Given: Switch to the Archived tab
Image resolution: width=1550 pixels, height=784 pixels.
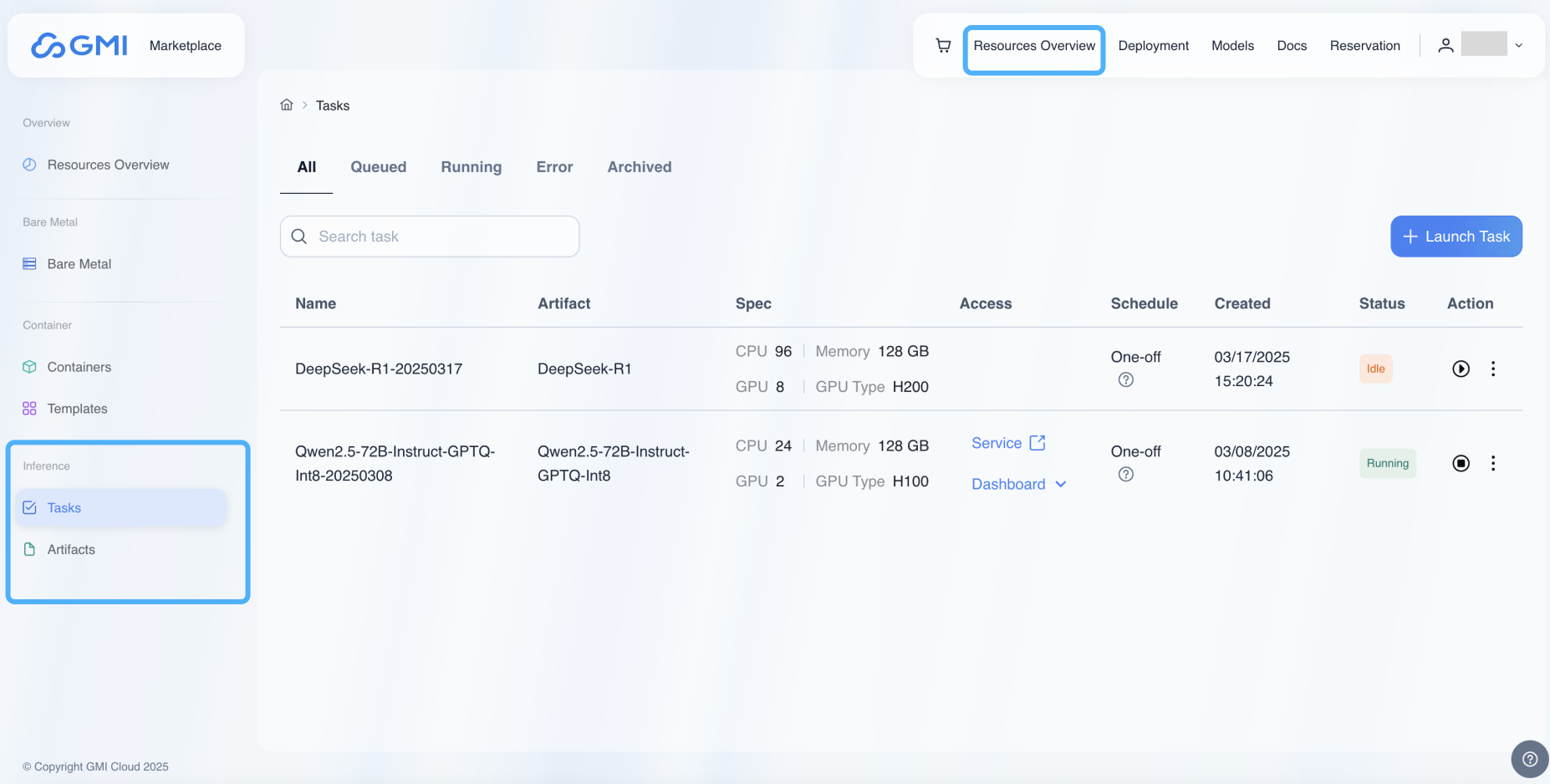Looking at the screenshot, I should 640,167.
